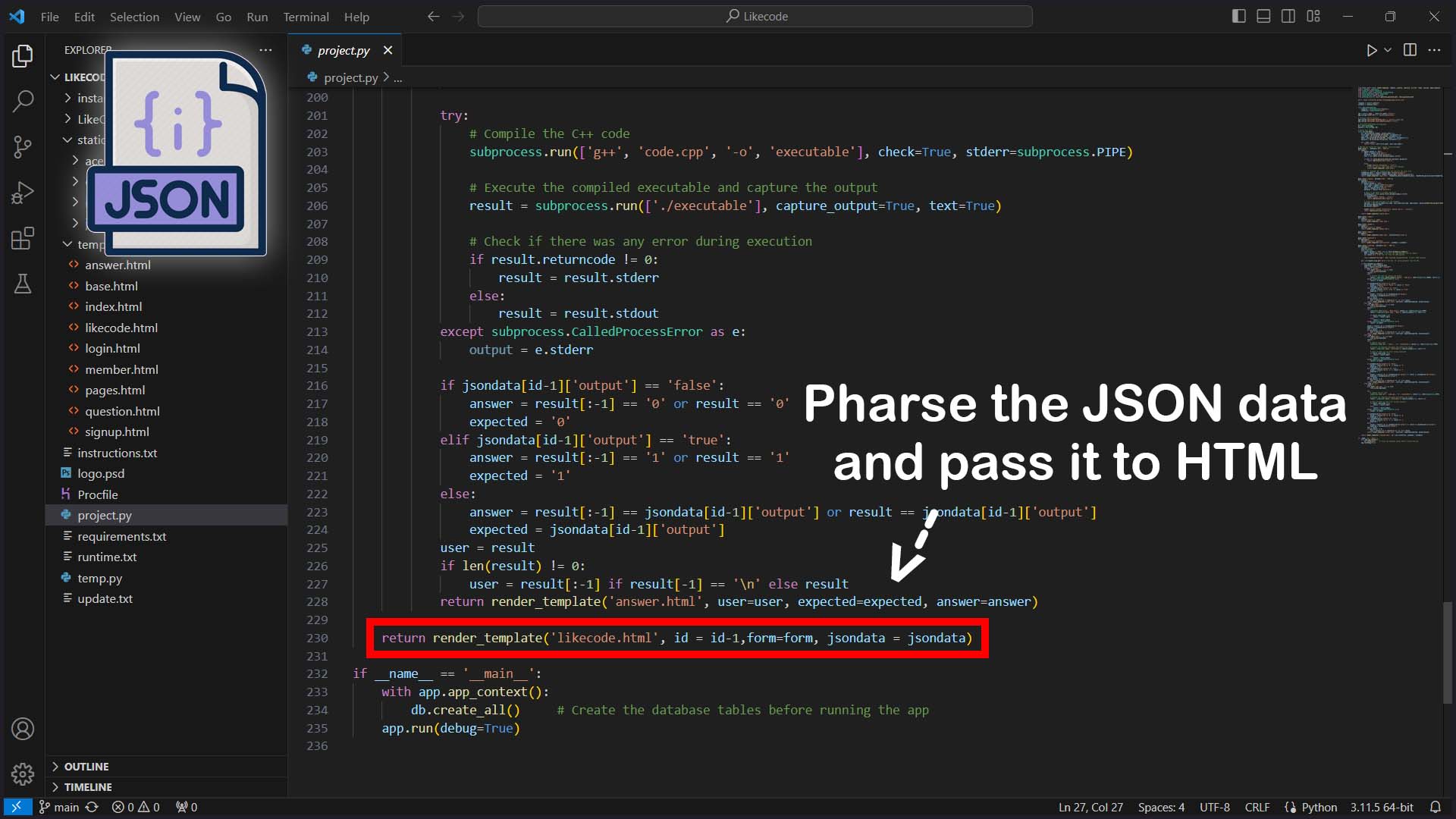Go back with navigation arrow
The image size is (1456, 819).
click(433, 17)
